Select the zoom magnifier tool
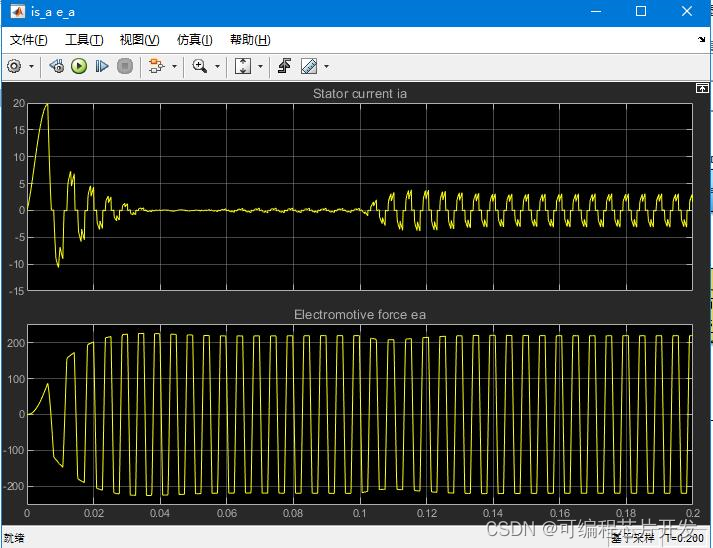713x548 pixels. click(199, 66)
